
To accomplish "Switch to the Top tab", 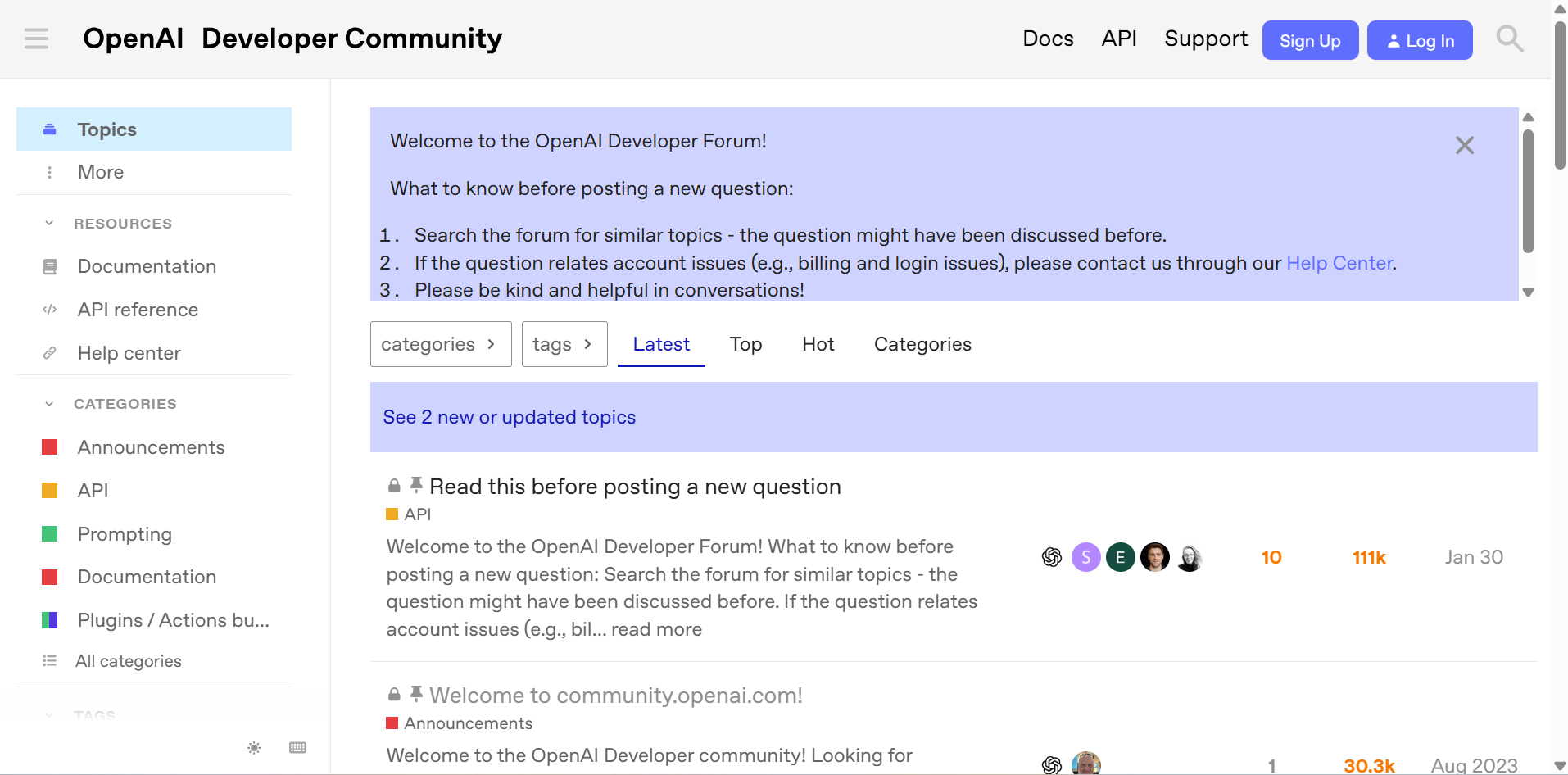I will tap(745, 344).
